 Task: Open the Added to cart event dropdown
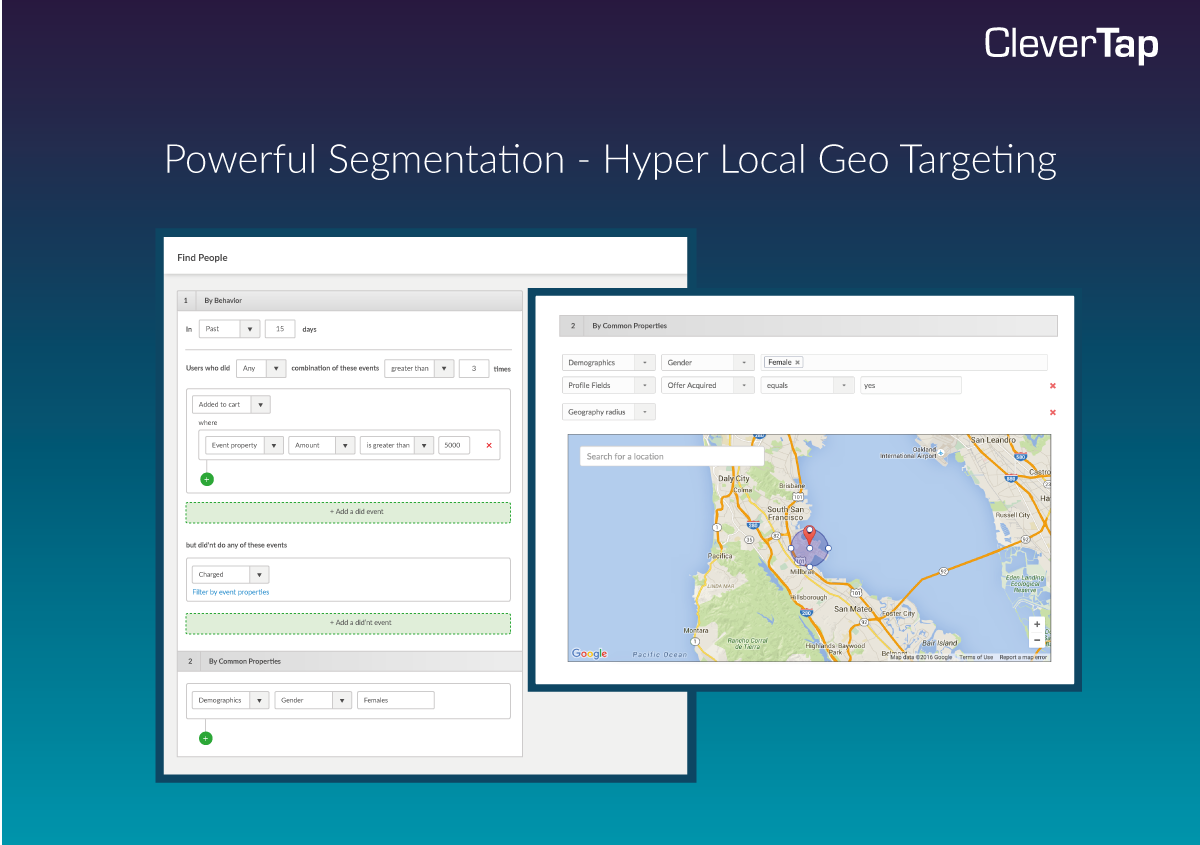coord(231,405)
